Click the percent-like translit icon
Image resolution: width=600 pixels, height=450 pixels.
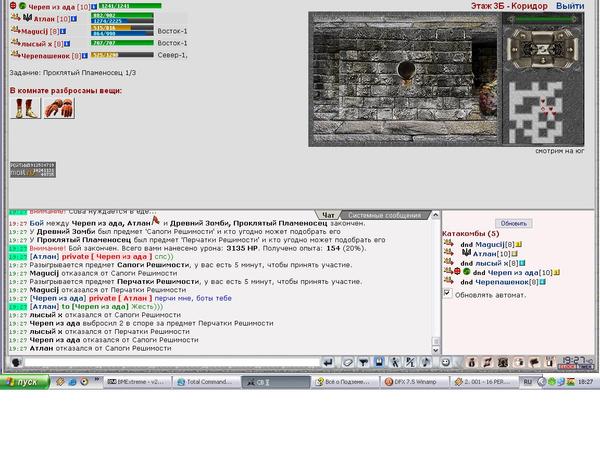point(410,362)
